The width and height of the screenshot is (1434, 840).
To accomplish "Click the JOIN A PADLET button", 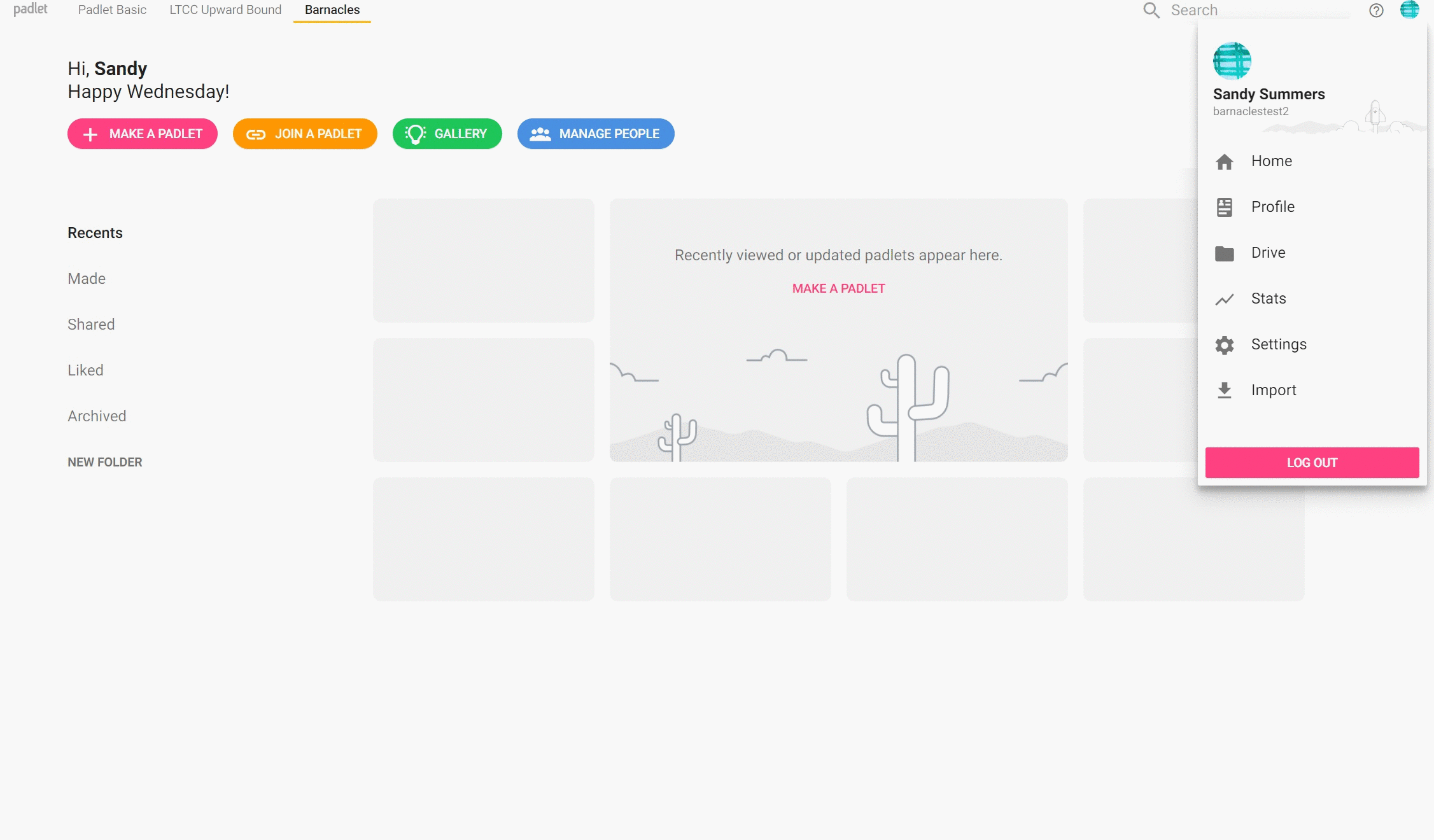I will click(305, 134).
